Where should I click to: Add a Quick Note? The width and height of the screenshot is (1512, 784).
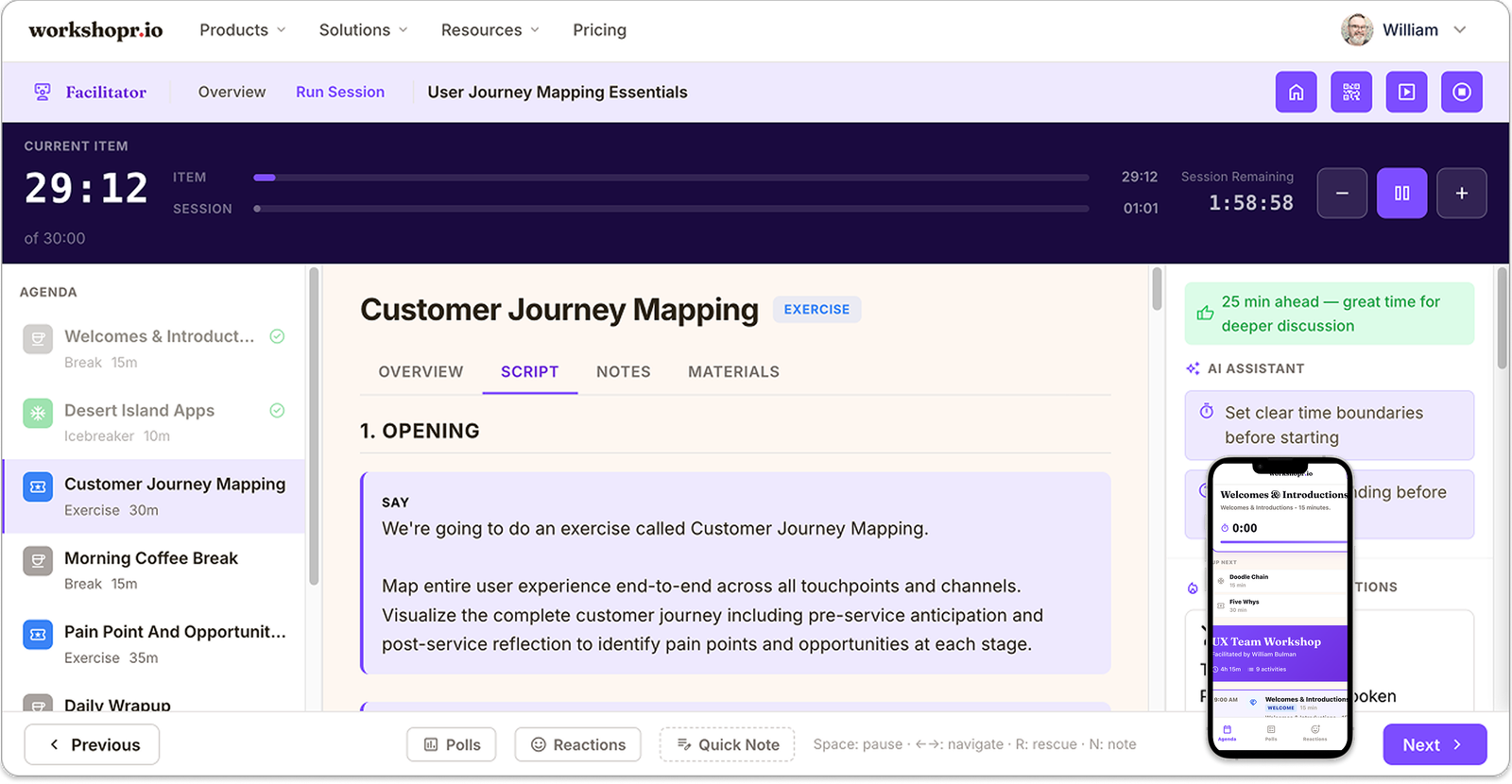point(728,745)
